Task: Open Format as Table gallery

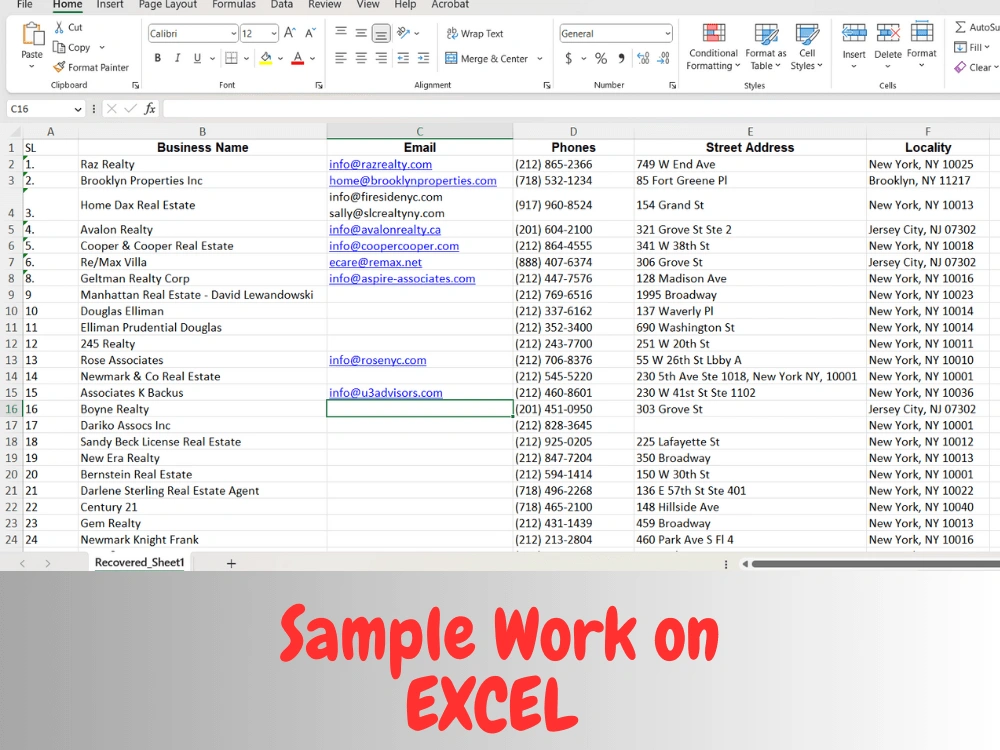Action: tap(765, 47)
